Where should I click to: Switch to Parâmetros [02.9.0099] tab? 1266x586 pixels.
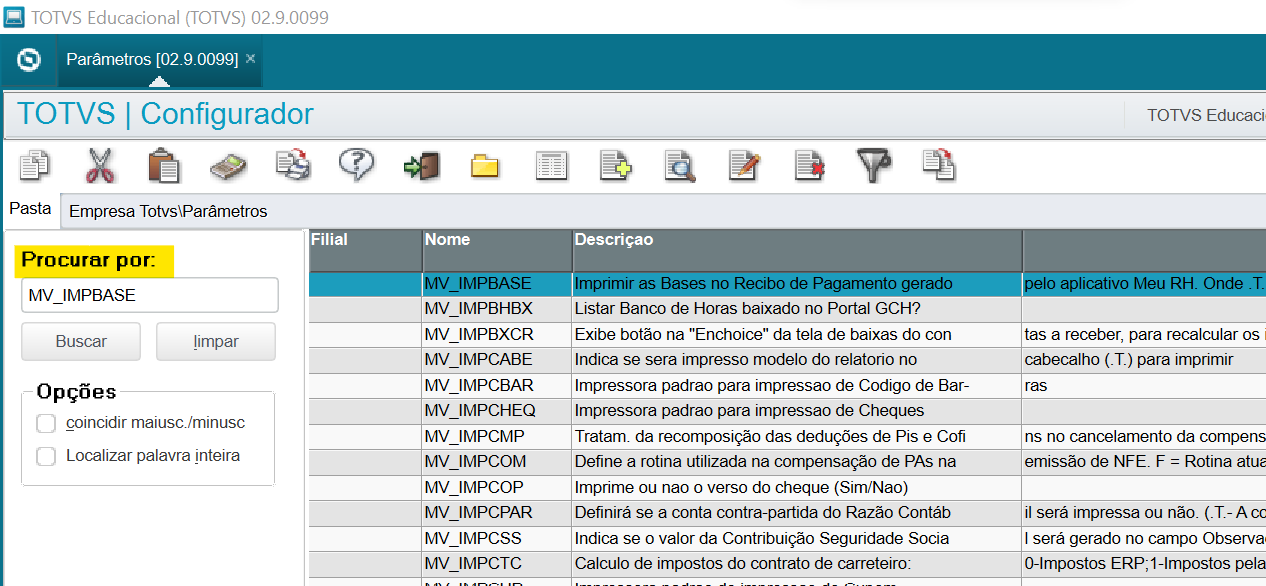click(x=152, y=59)
